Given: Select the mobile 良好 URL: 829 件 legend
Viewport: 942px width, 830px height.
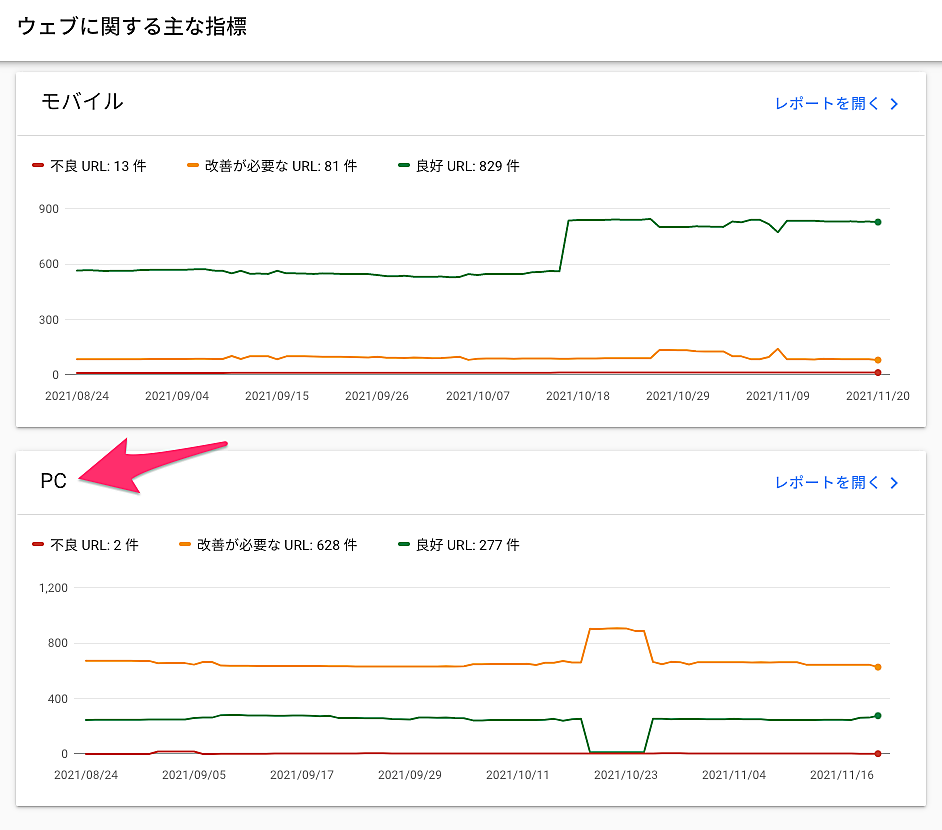Looking at the screenshot, I should pyautogui.click(x=459, y=166).
